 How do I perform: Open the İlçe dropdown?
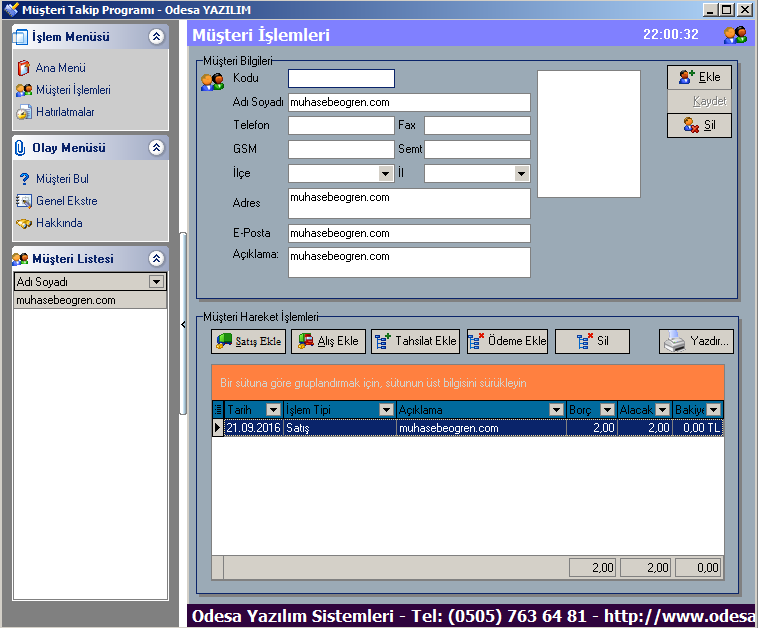[386, 174]
